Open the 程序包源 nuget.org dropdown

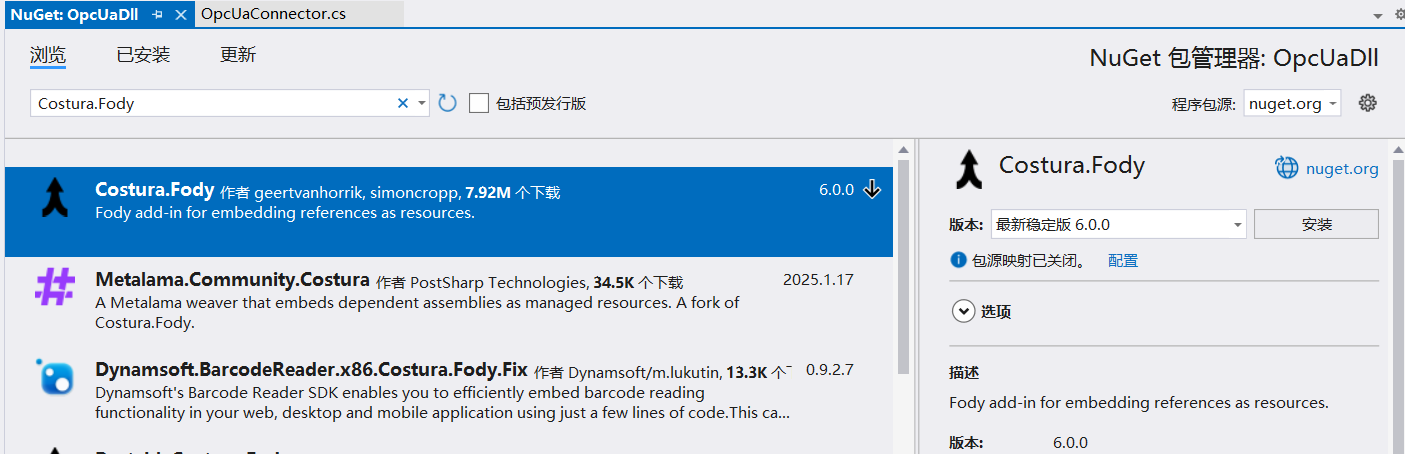click(x=1292, y=104)
